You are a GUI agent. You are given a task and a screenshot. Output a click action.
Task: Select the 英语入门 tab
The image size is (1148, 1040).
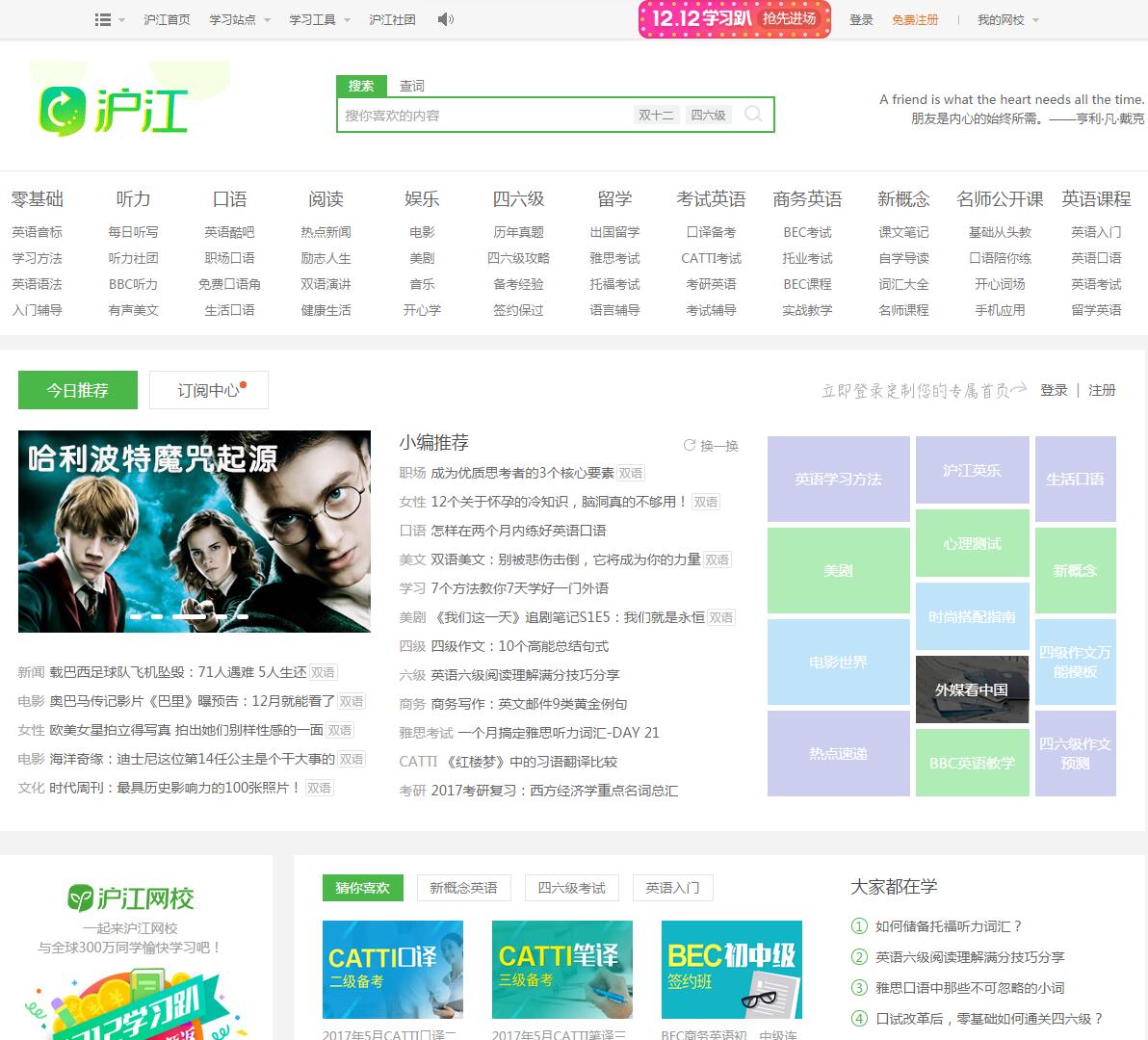click(x=673, y=888)
